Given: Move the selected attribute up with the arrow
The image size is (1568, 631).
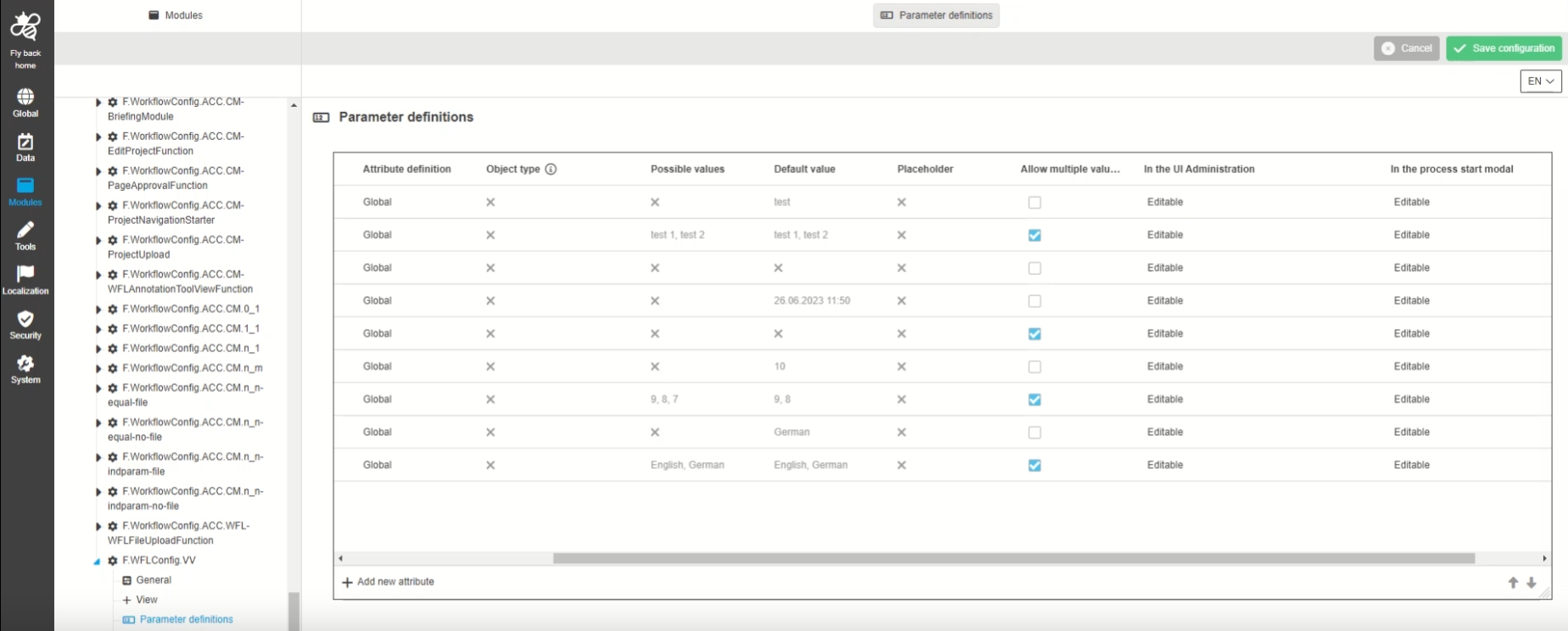Looking at the screenshot, I should click(x=1513, y=583).
